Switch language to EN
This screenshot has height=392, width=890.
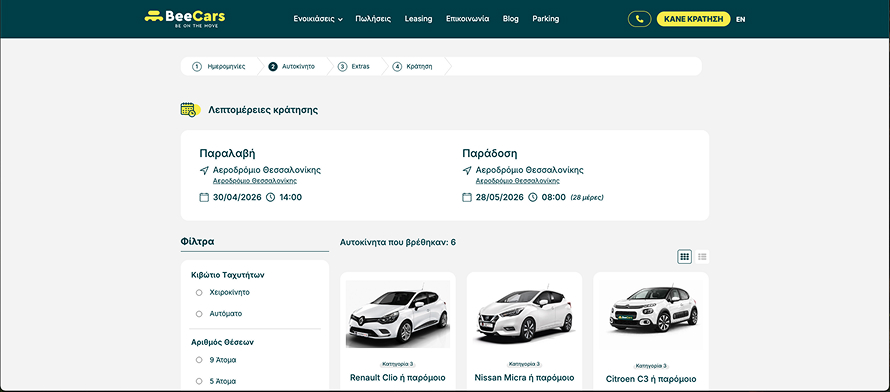coord(741,19)
